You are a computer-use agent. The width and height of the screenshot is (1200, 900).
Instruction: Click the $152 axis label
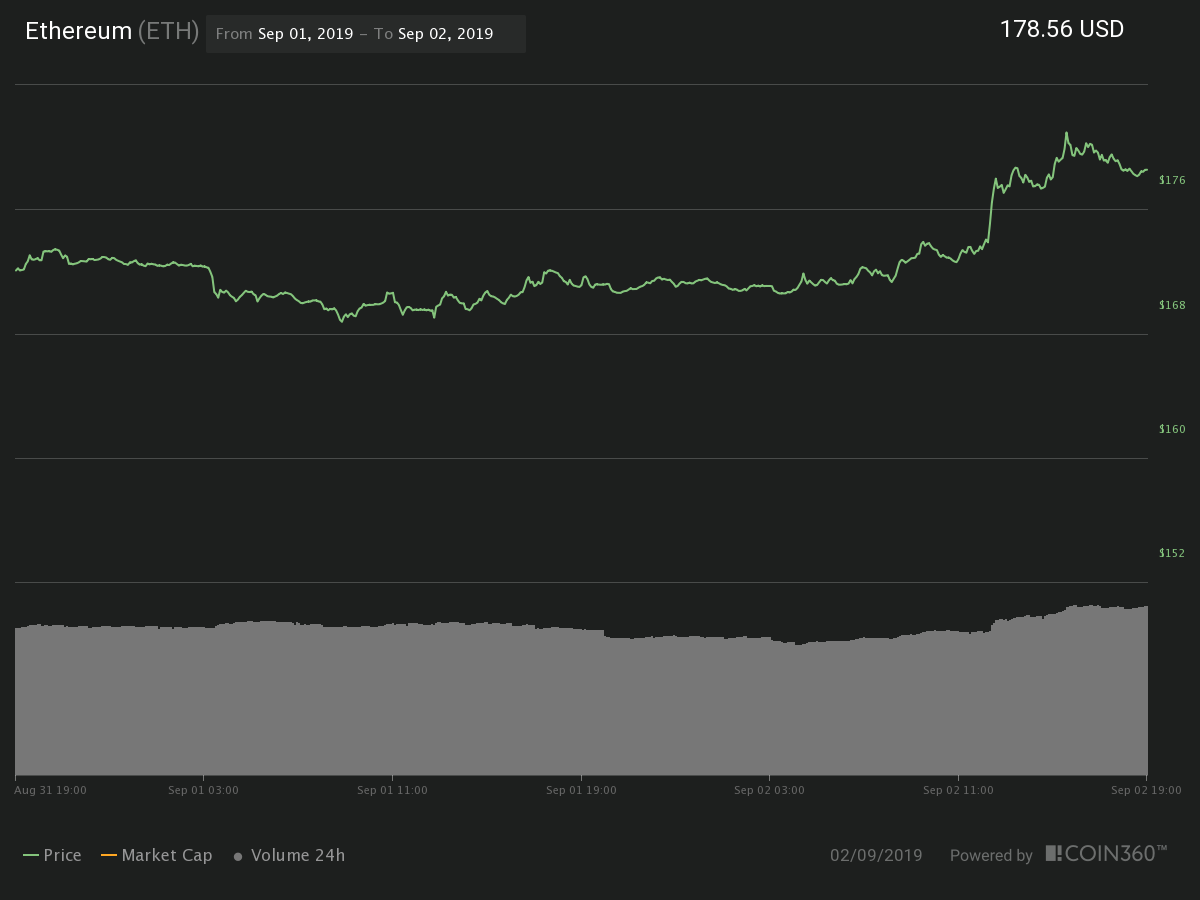(x=1171, y=553)
